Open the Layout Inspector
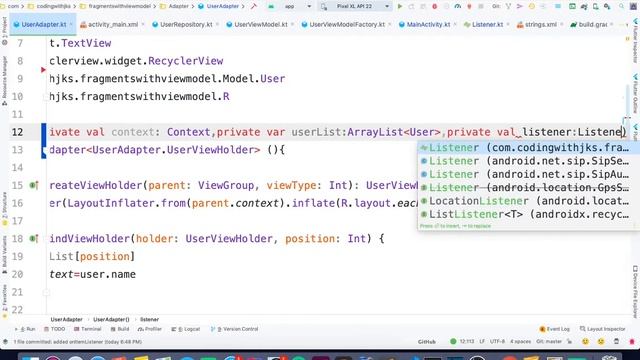 pyautogui.click(x=602, y=329)
